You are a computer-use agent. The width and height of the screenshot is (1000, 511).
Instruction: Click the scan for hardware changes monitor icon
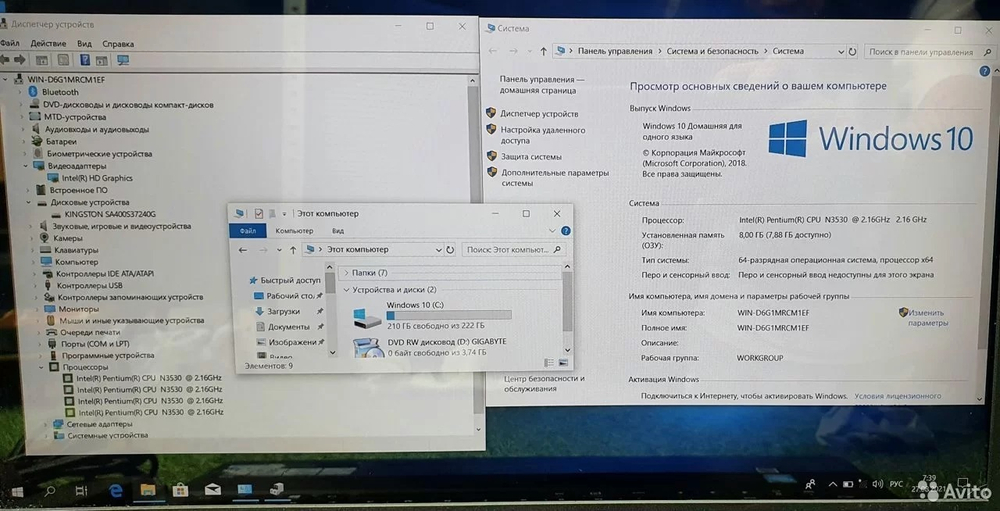click(x=123, y=60)
